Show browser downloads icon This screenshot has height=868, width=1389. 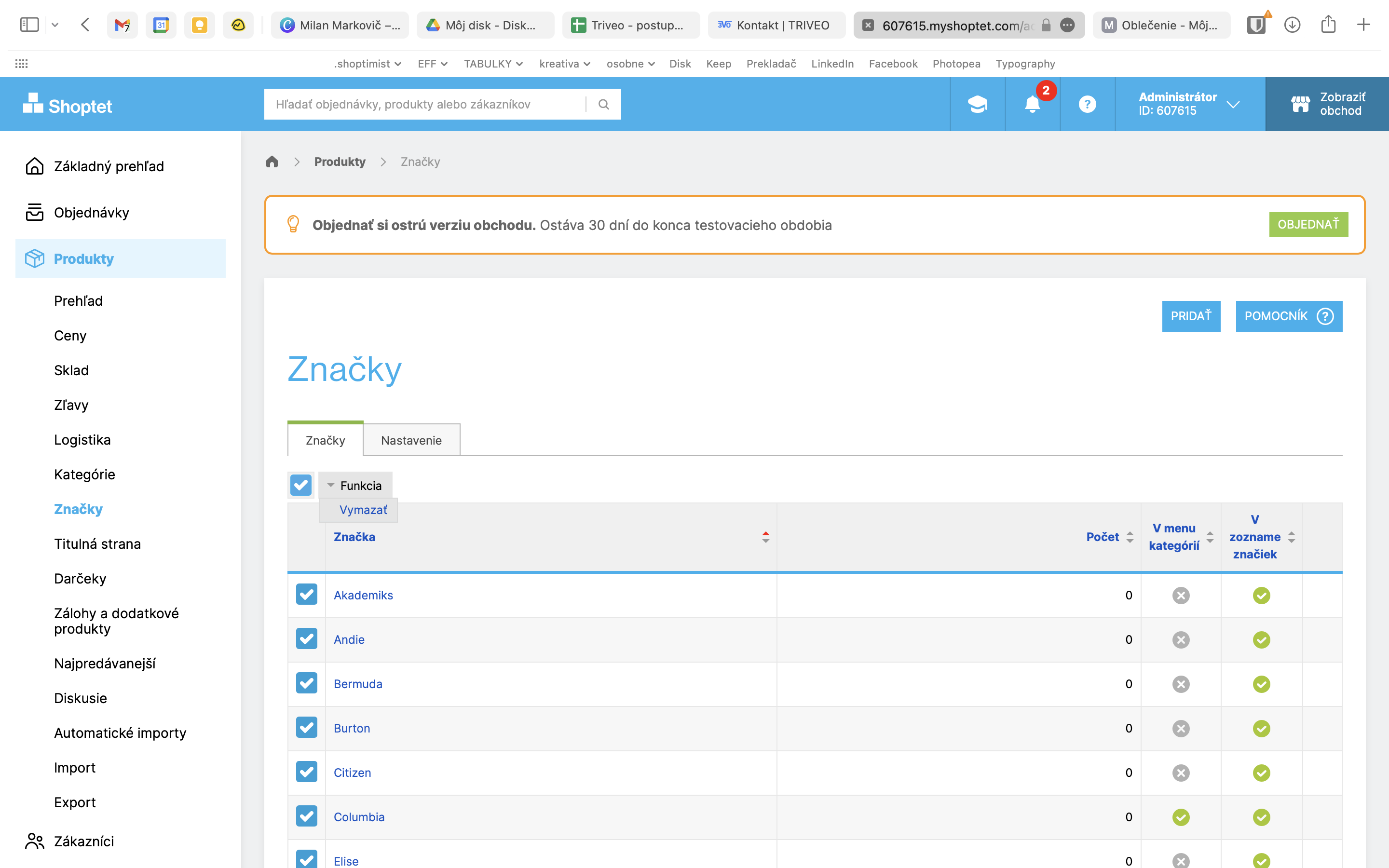1292,25
